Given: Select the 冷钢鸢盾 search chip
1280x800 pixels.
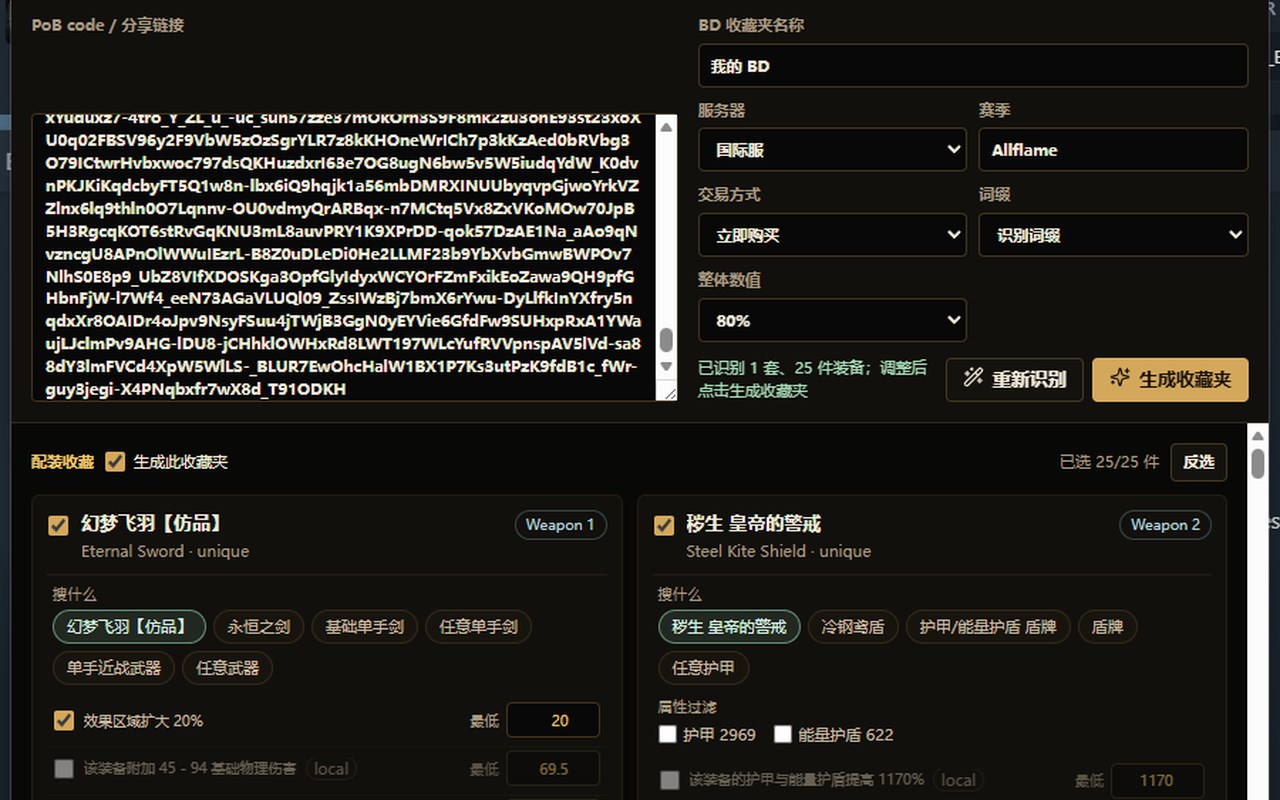Looking at the screenshot, I should pos(853,627).
